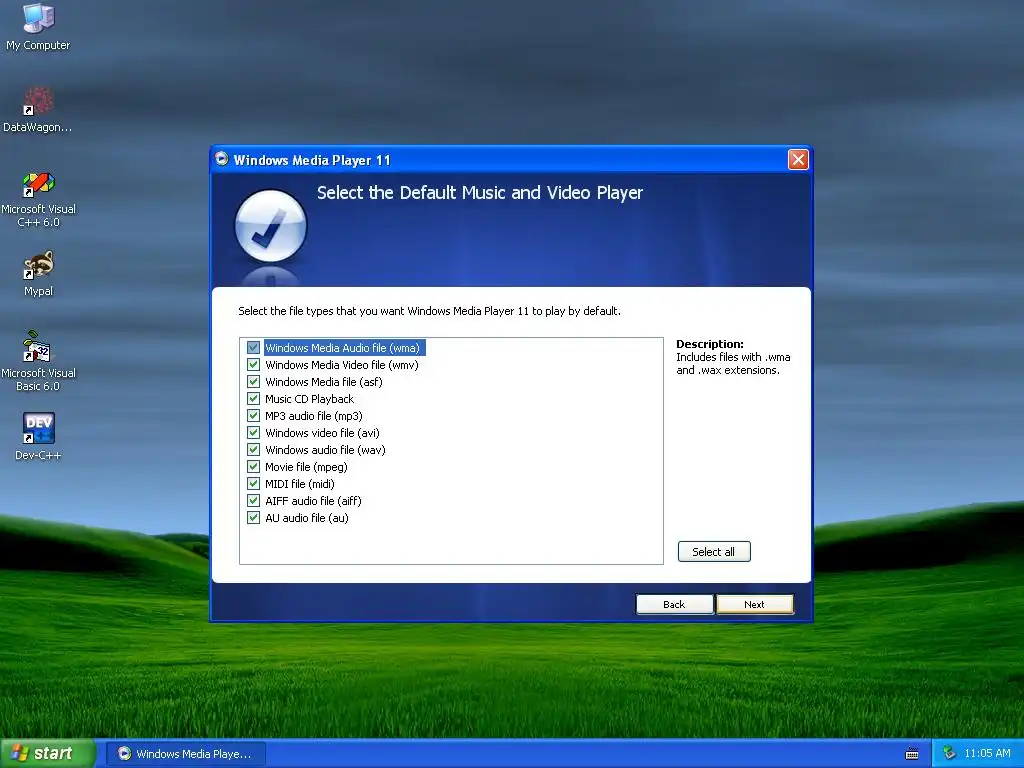Uncheck Windows Media Video file (wmv)
The height and width of the screenshot is (768, 1024).
coord(253,365)
